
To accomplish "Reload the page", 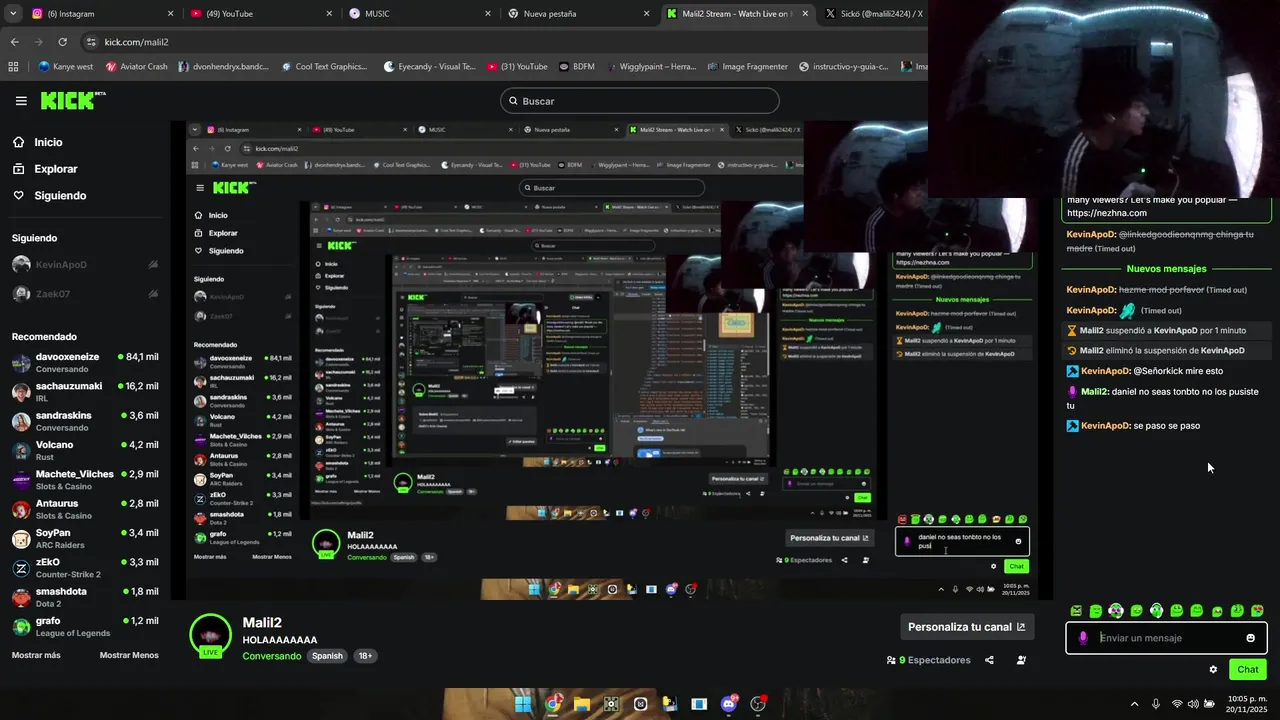I will [62, 42].
